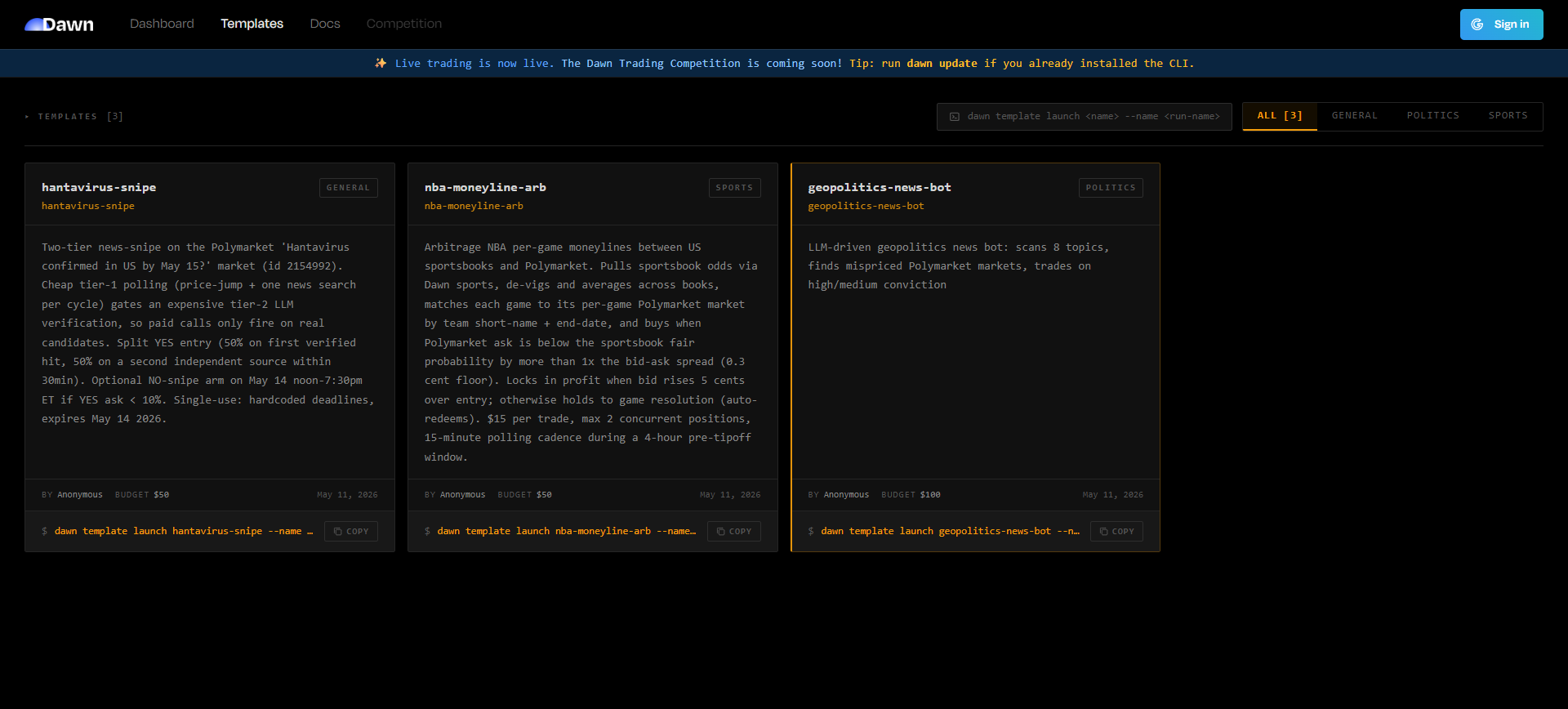1568x709 pixels.
Task: Copy the hantavirus-snipe launch command
Action: point(351,532)
